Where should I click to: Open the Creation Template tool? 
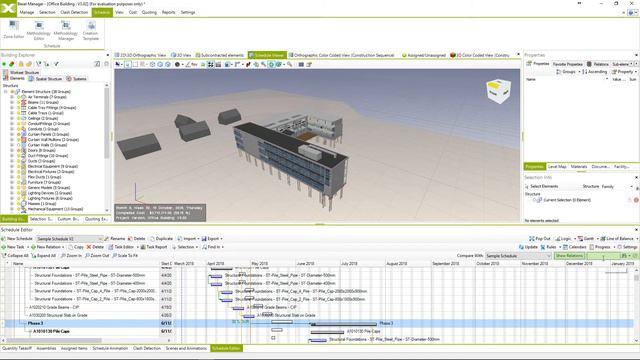(91, 31)
